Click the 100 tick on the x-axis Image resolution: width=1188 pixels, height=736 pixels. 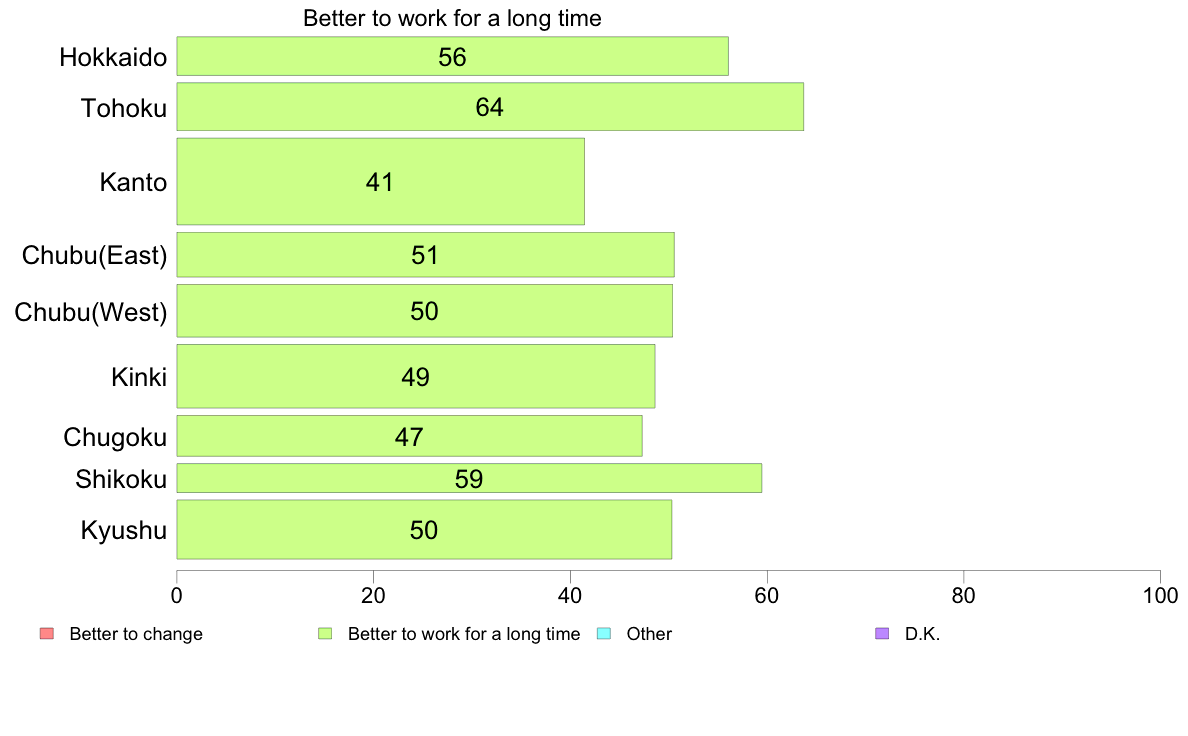(1160, 596)
